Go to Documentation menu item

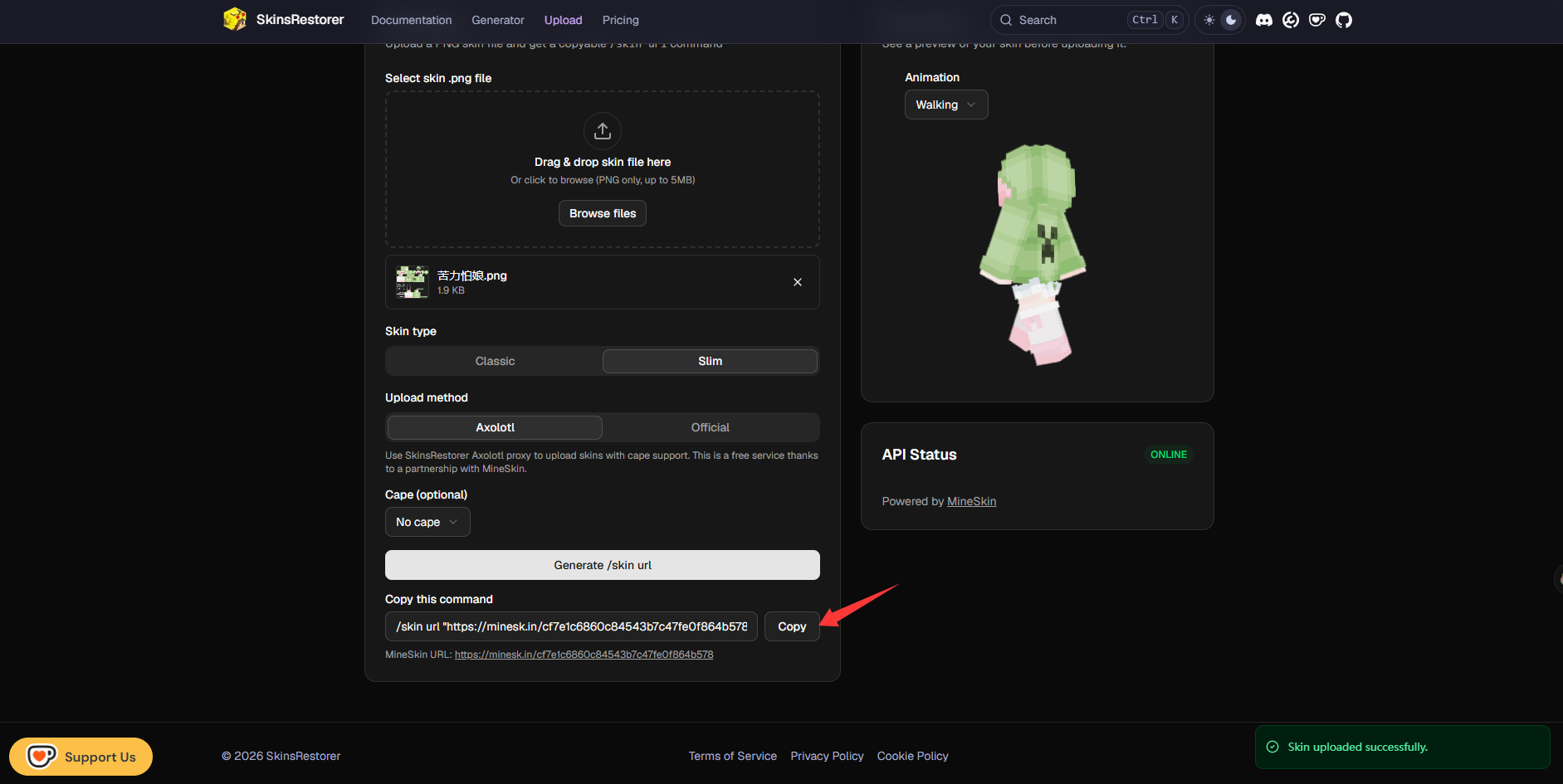click(412, 20)
